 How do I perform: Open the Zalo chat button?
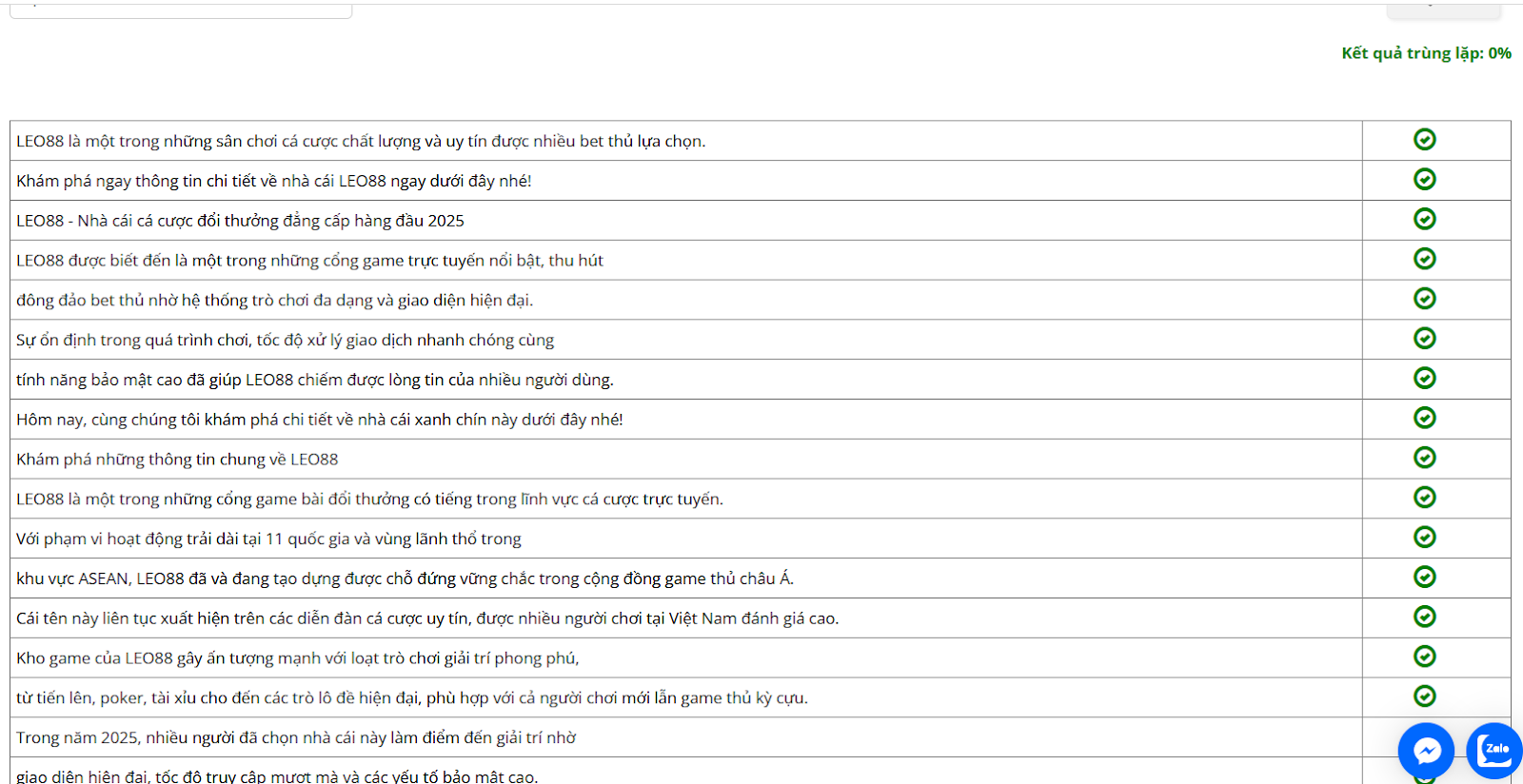(x=1495, y=751)
